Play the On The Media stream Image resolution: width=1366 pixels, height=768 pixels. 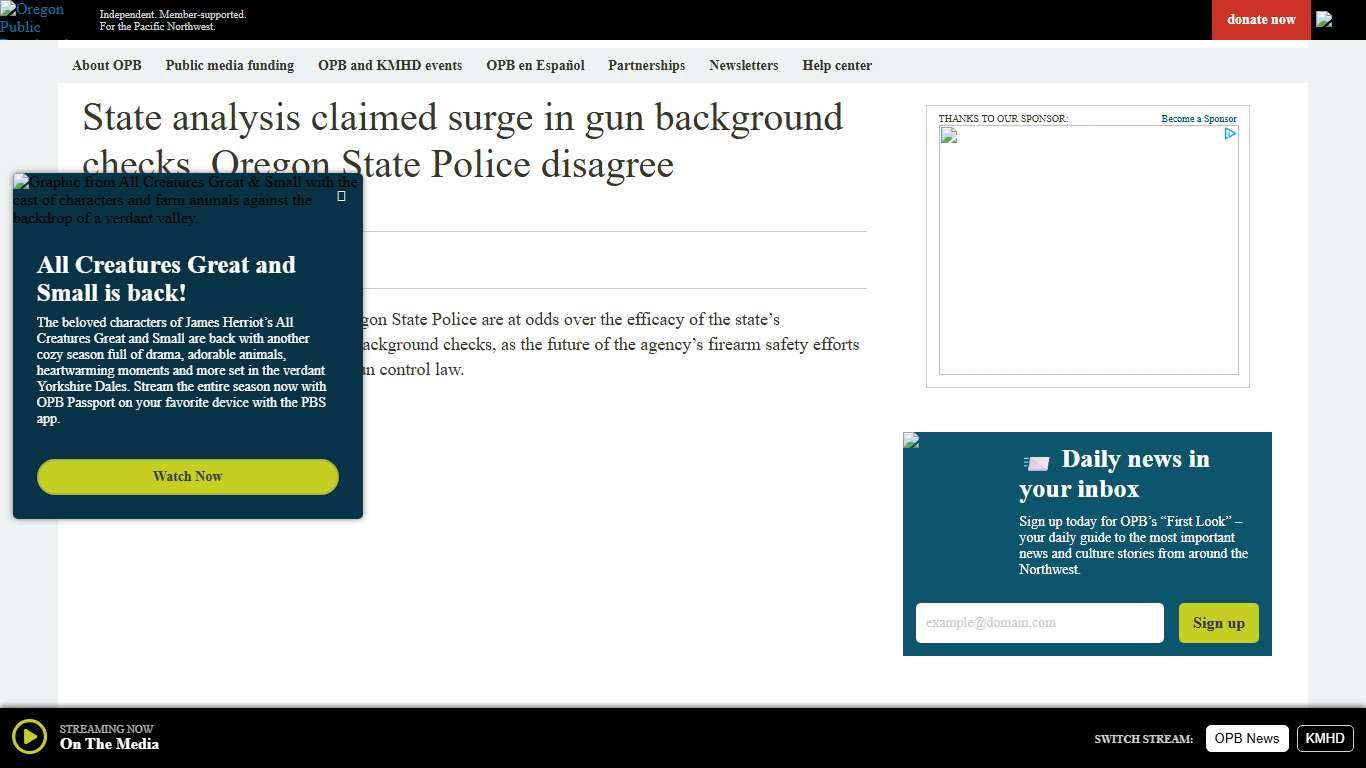click(30, 737)
